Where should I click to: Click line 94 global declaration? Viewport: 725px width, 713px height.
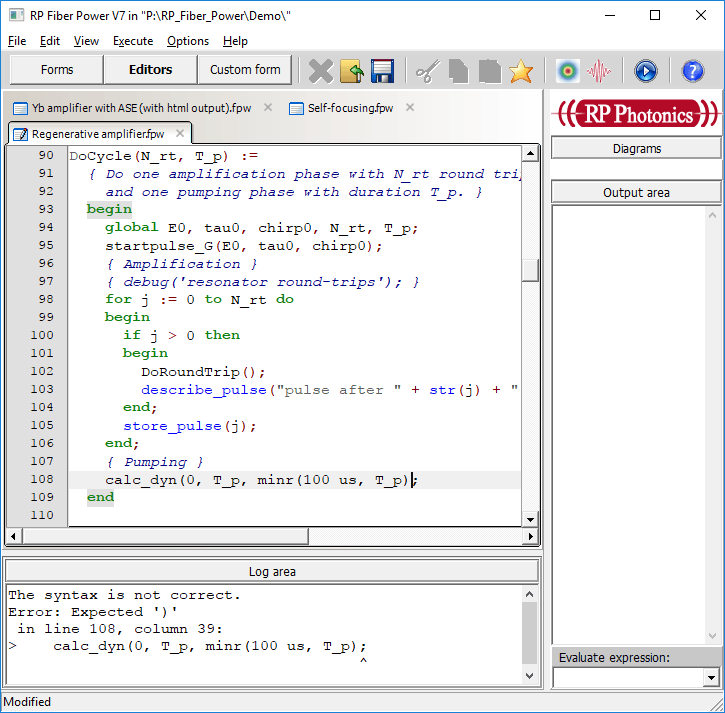click(x=261, y=228)
